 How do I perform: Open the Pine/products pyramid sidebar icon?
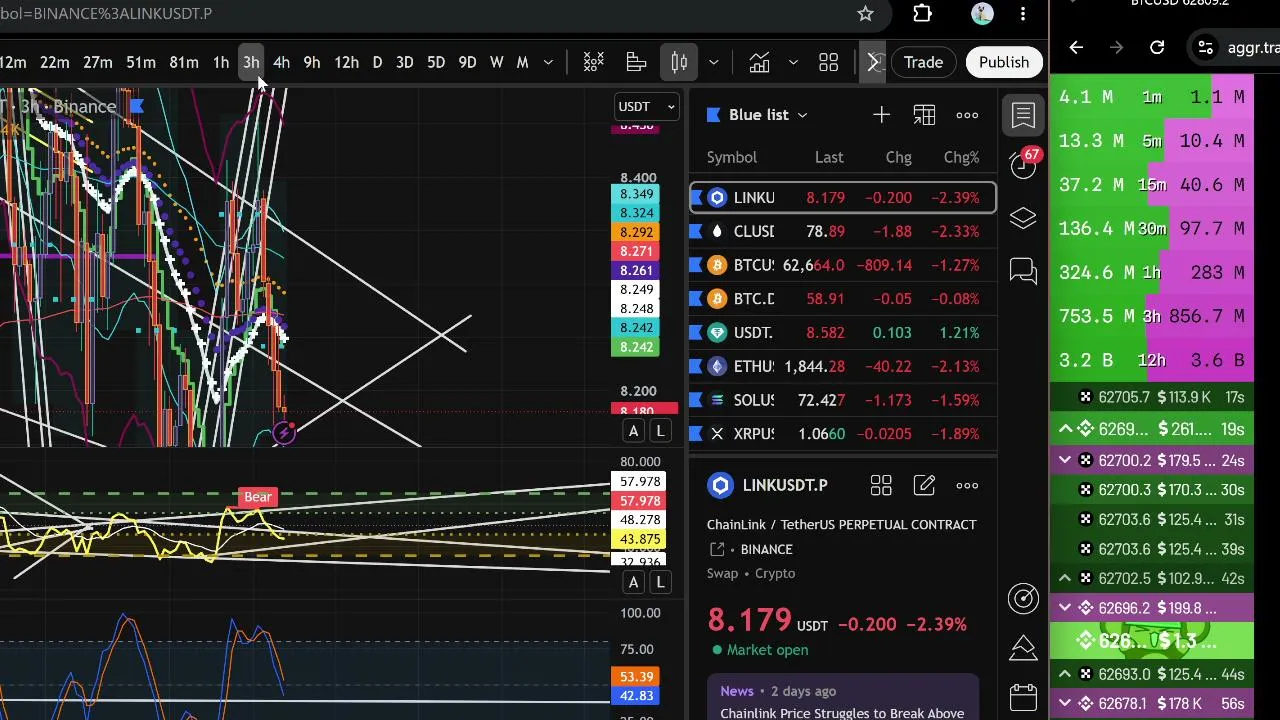[1023, 647]
